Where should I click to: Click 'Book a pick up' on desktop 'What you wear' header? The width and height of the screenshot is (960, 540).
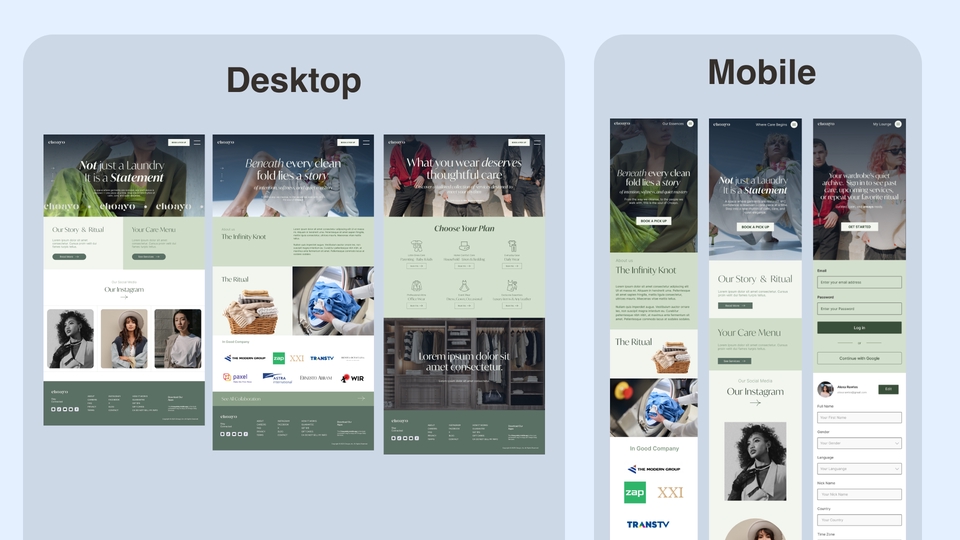coord(519,142)
